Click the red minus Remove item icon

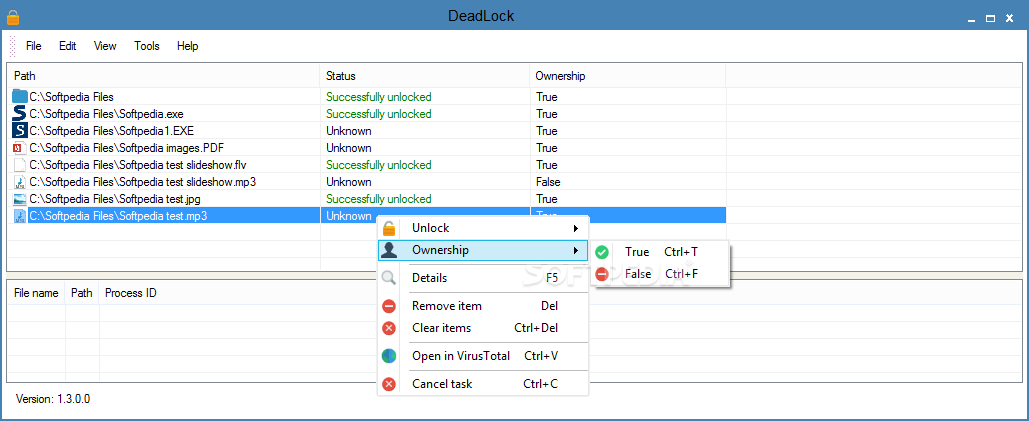[389, 306]
